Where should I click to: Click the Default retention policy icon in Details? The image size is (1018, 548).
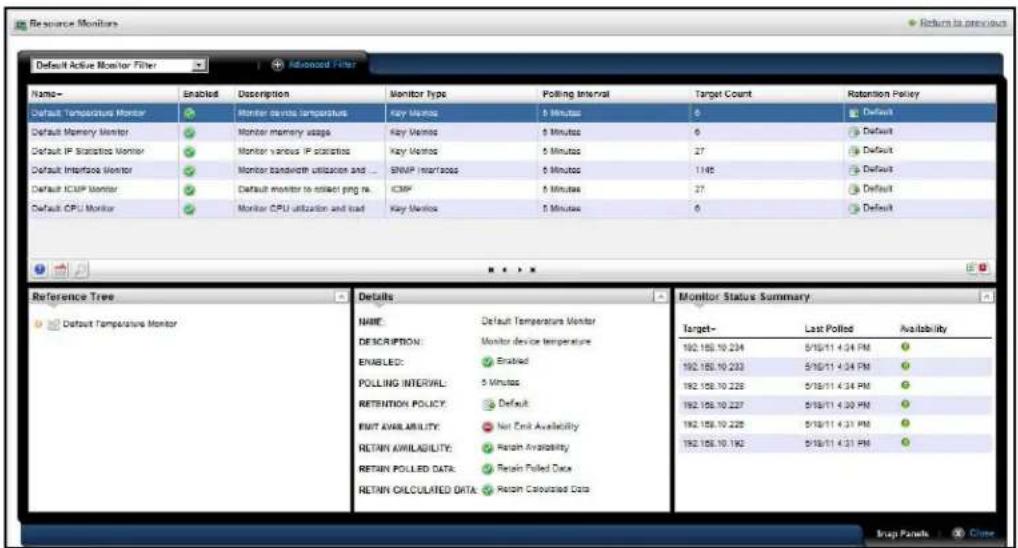(488, 404)
